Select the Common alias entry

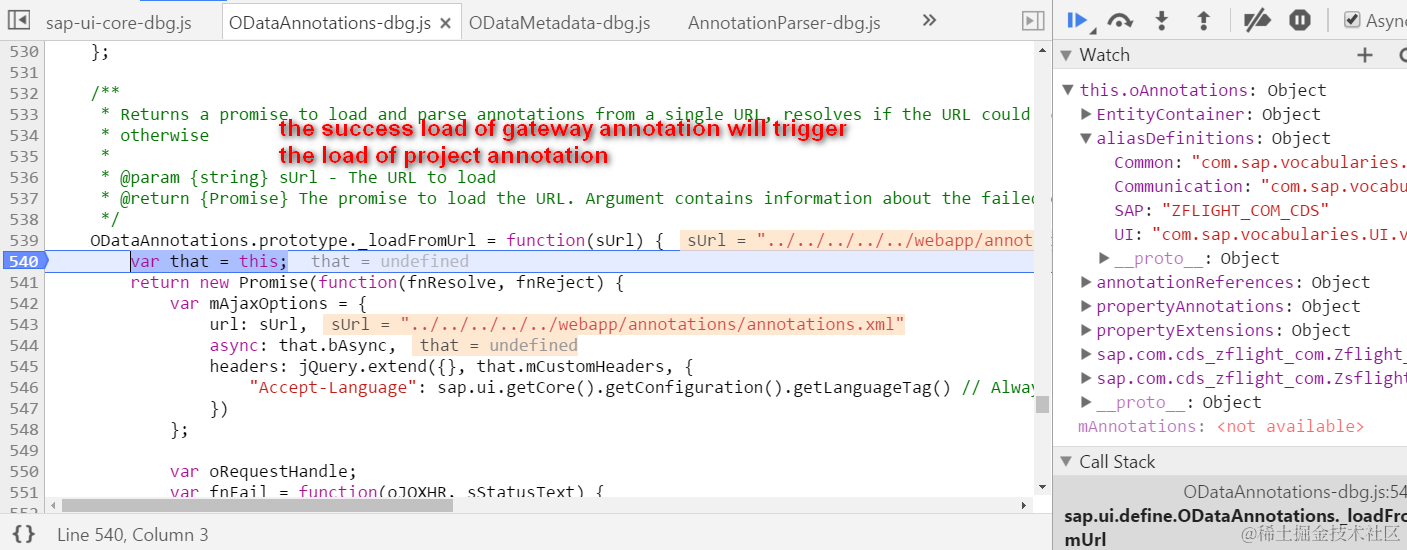pyautogui.click(x=1260, y=162)
